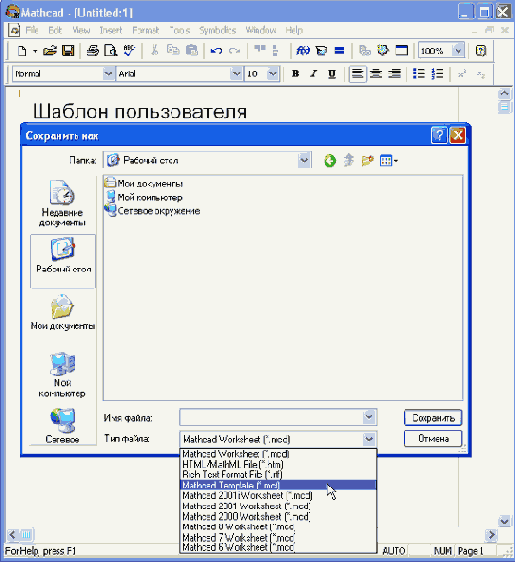Viewport: 515px width, 562px height.
Task: Click the Имя файла input field
Action: (x=271, y=418)
